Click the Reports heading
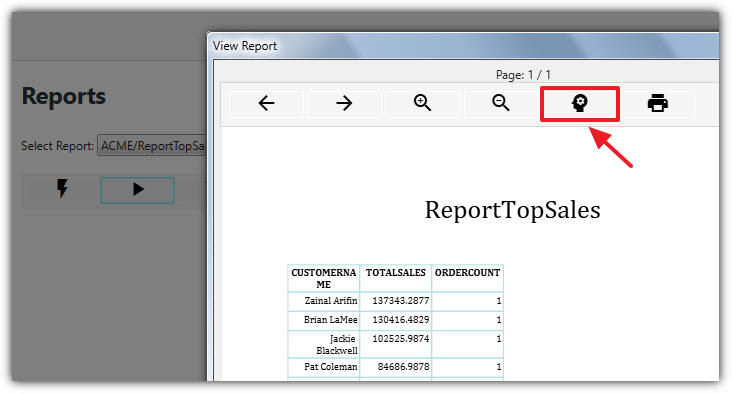Viewport: 732px width, 394px height. pyautogui.click(x=64, y=97)
